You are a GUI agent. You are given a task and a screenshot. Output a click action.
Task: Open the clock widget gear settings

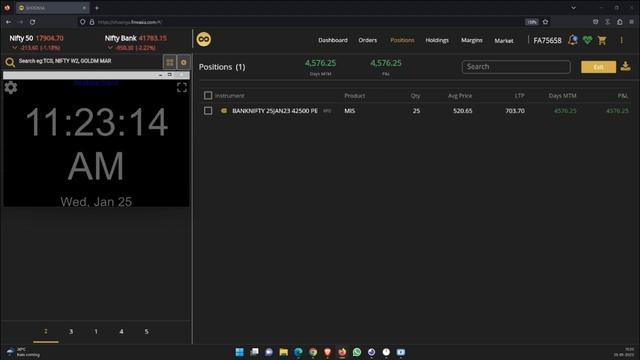pyautogui.click(x=11, y=87)
